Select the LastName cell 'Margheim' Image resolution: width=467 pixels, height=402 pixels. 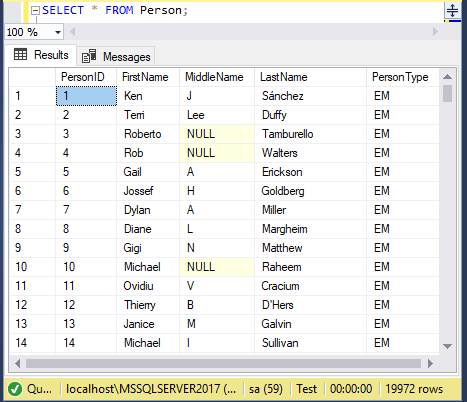(x=310, y=229)
